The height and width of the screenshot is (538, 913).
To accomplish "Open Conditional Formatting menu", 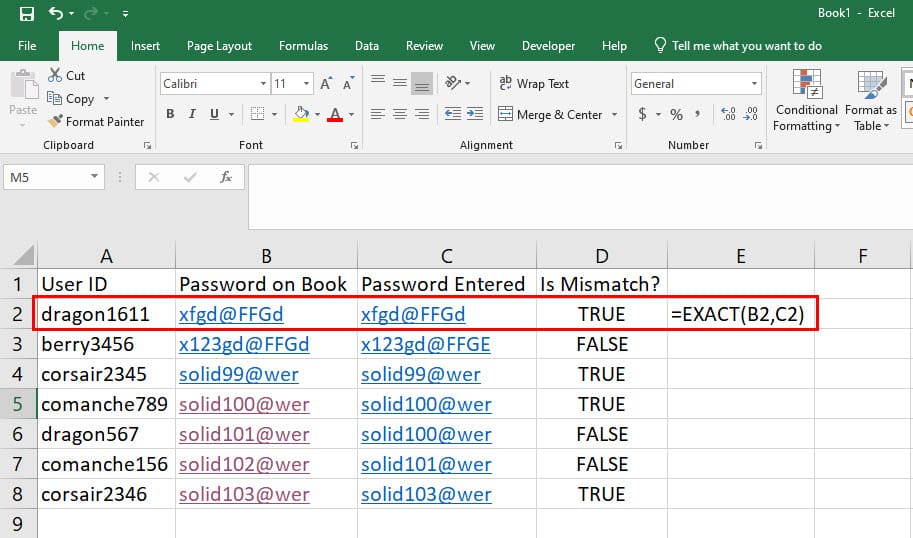I will [806, 100].
